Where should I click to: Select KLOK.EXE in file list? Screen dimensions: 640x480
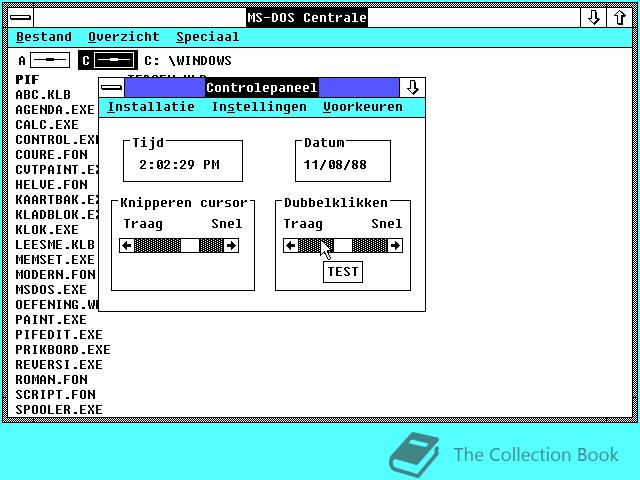47,229
